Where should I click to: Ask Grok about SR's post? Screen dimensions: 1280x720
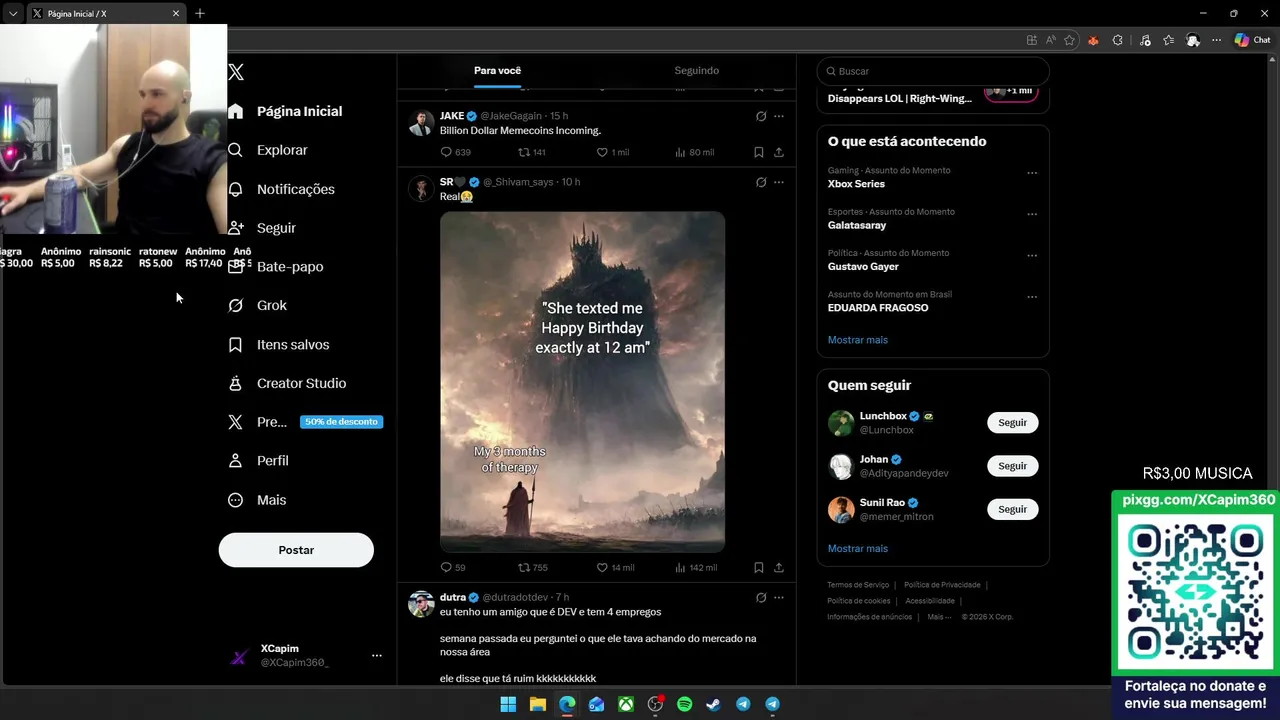coord(761,182)
